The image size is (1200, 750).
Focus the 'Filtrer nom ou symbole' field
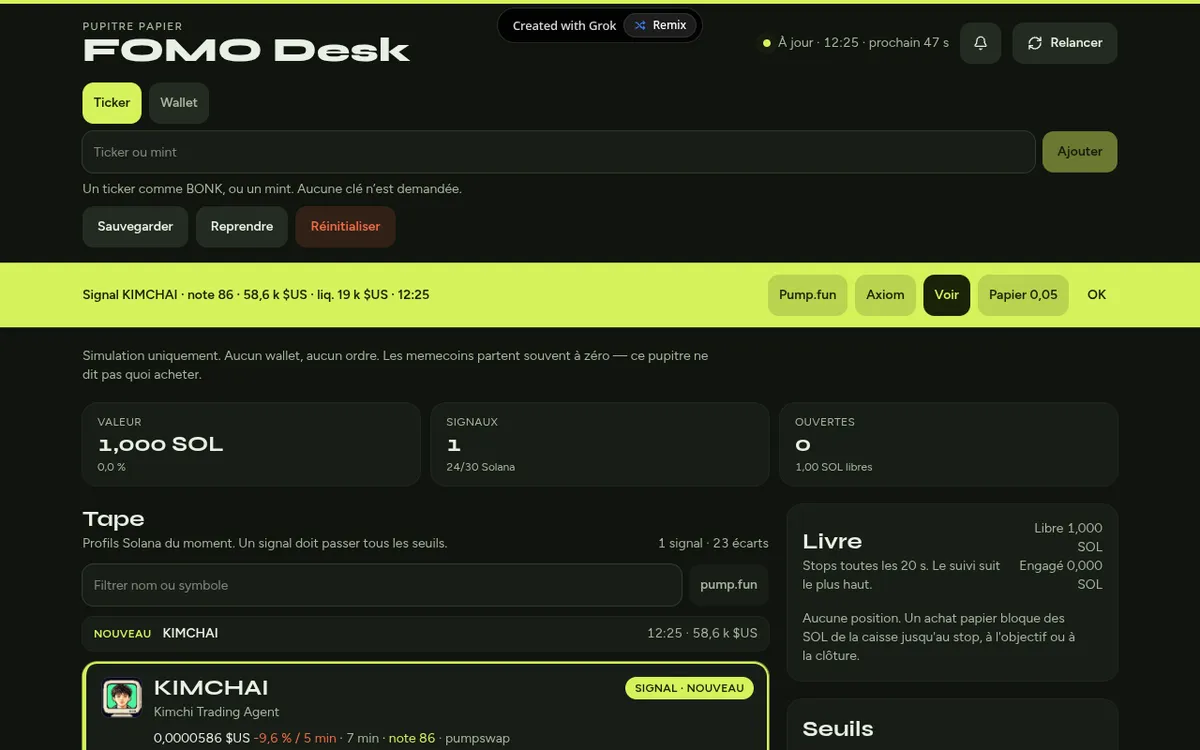pos(382,585)
